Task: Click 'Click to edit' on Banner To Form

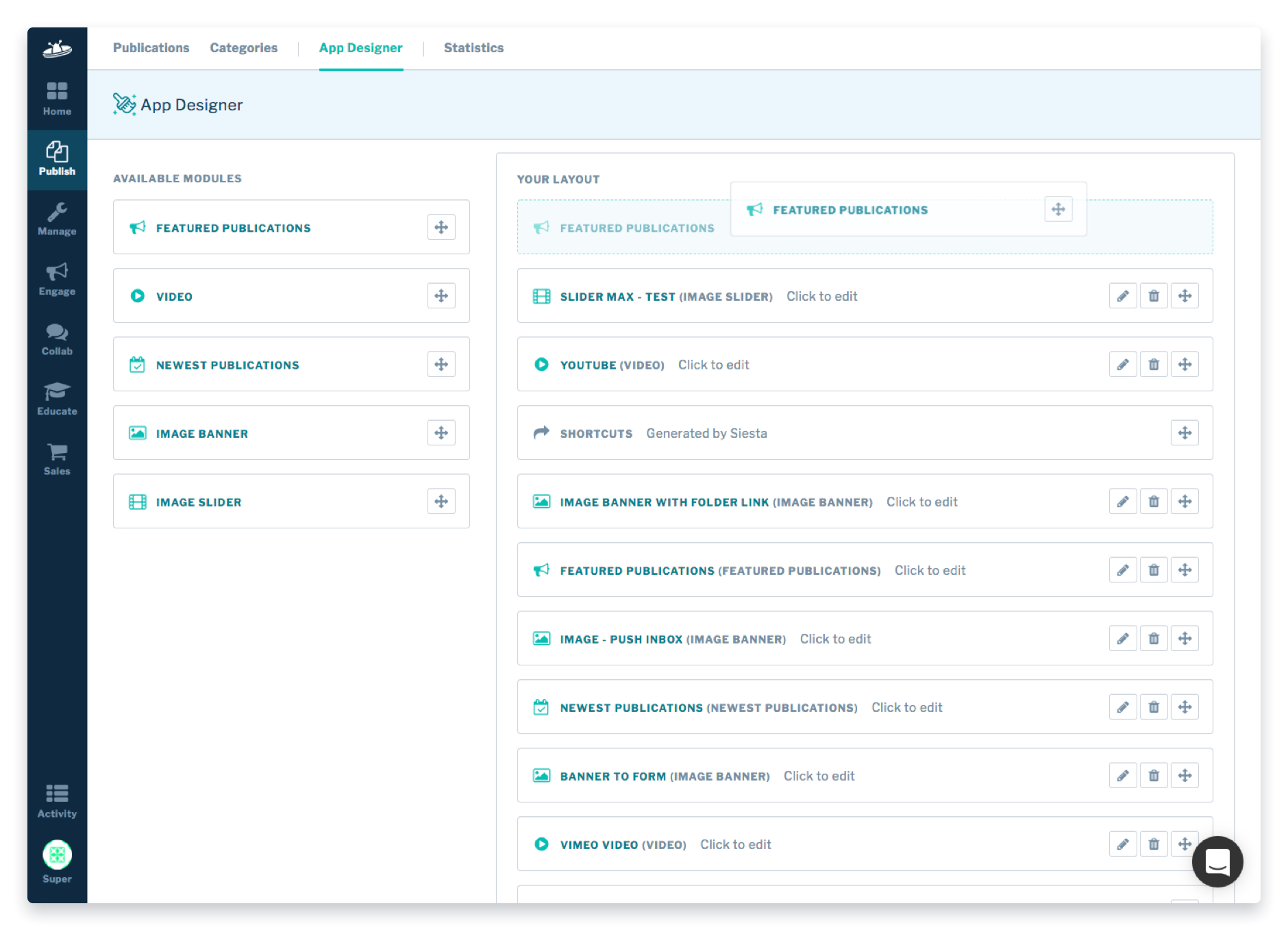Action: (x=819, y=776)
